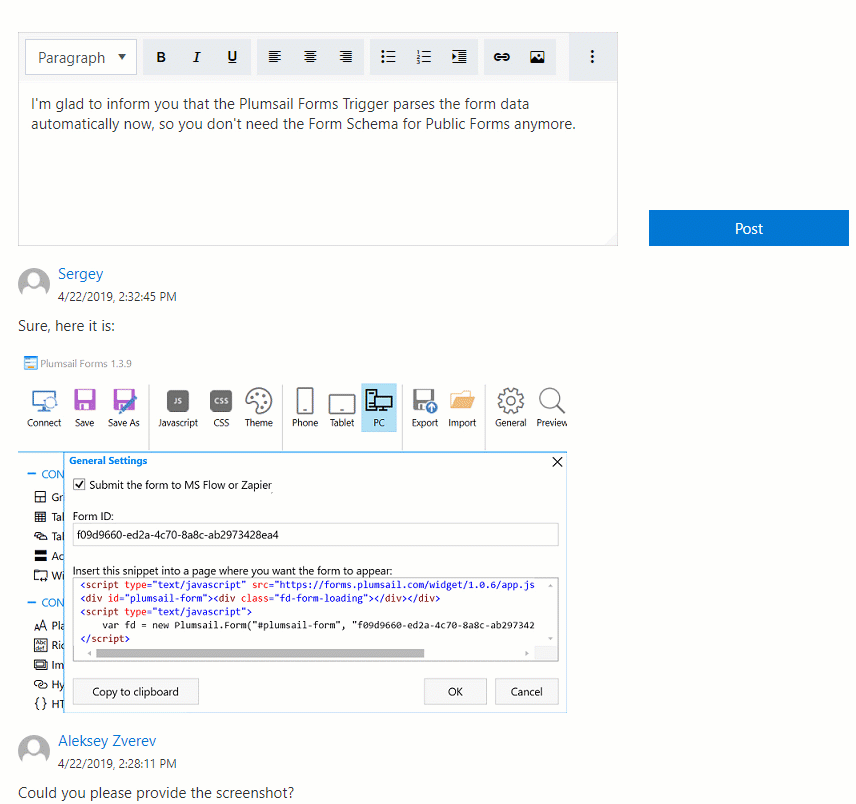
Task: Toggle bold formatting in editor toolbar
Action: 161,57
